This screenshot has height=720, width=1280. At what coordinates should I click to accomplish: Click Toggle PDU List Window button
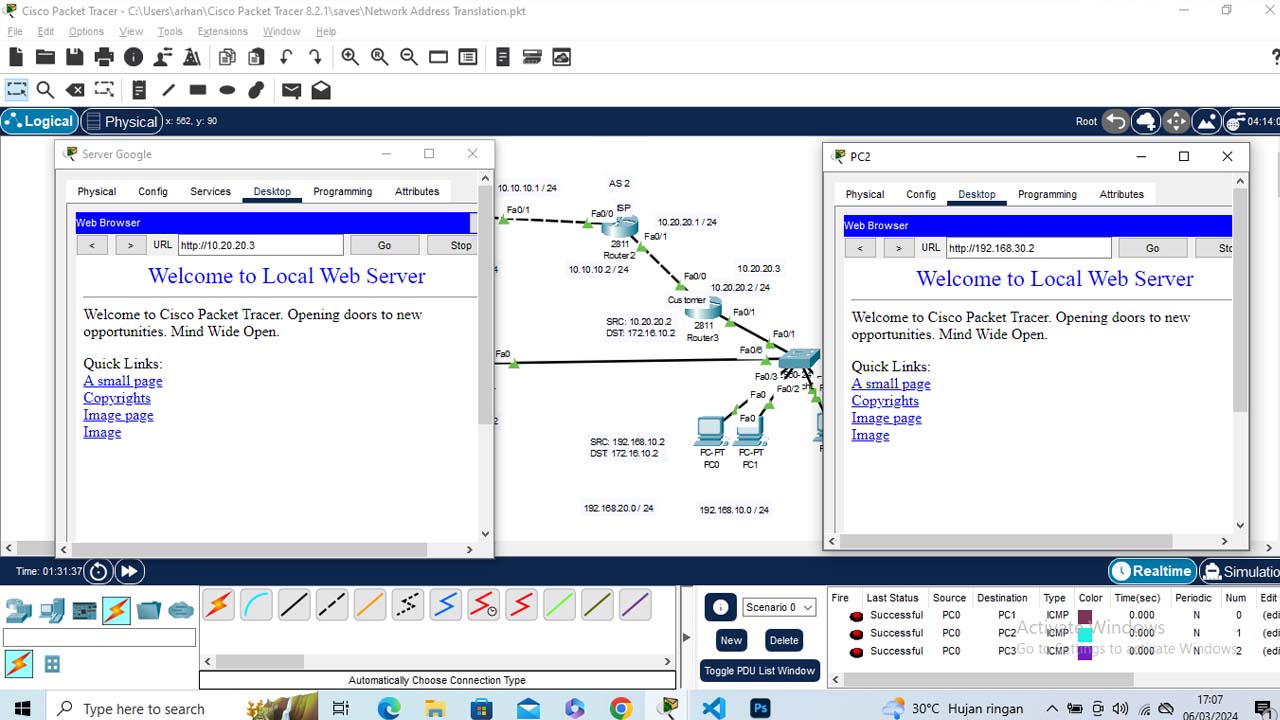759,670
